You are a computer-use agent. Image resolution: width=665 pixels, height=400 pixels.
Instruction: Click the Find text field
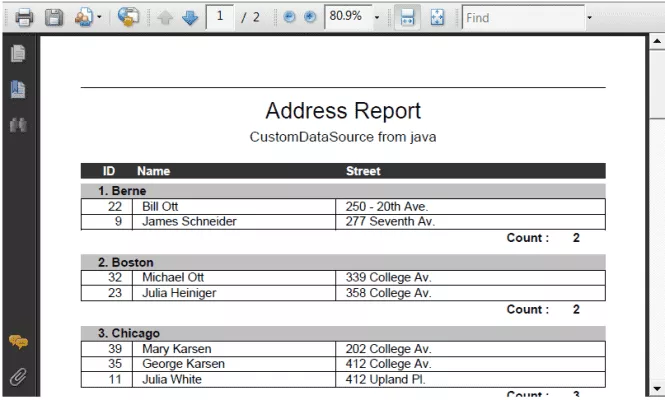point(522,18)
